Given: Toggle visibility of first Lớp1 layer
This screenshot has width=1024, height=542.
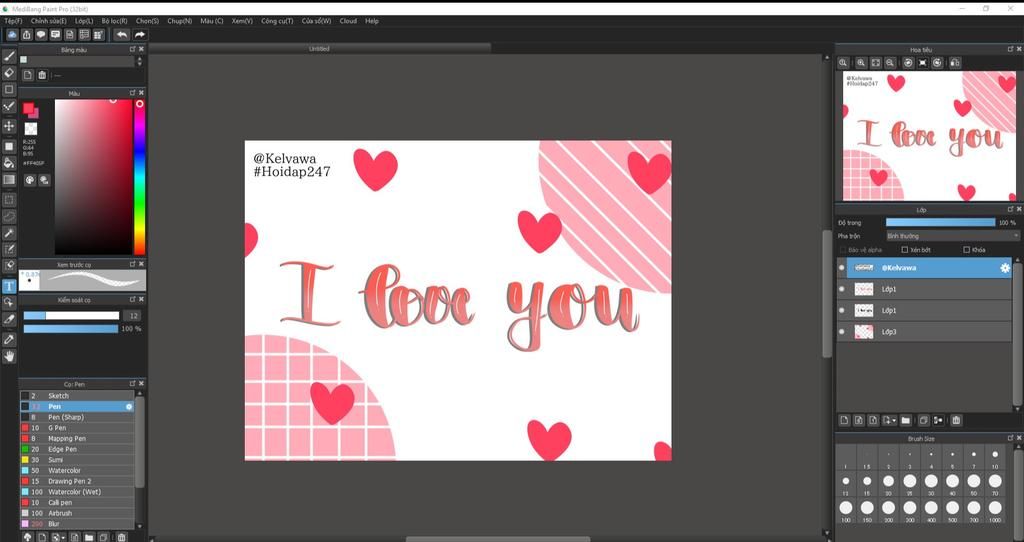Looking at the screenshot, I should pyautogui.click(x=841, y=289).
